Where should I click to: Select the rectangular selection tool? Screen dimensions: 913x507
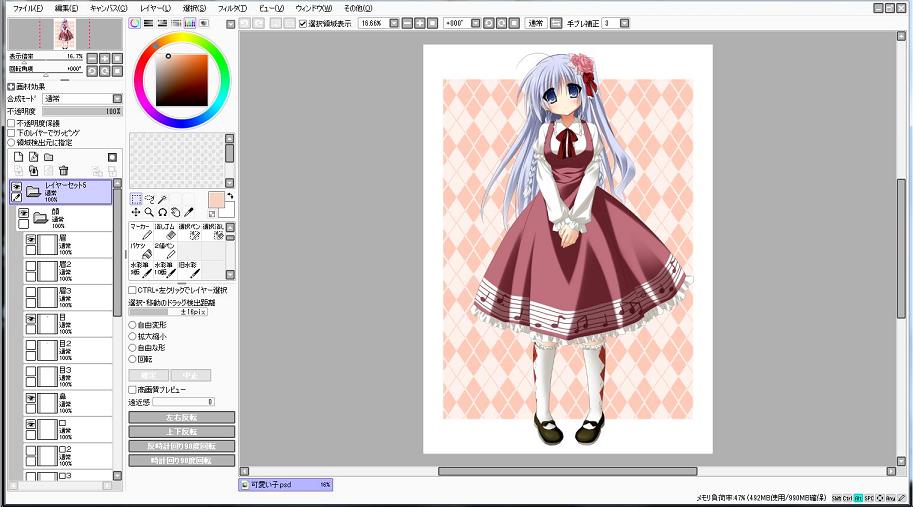[x=136, y=199]
